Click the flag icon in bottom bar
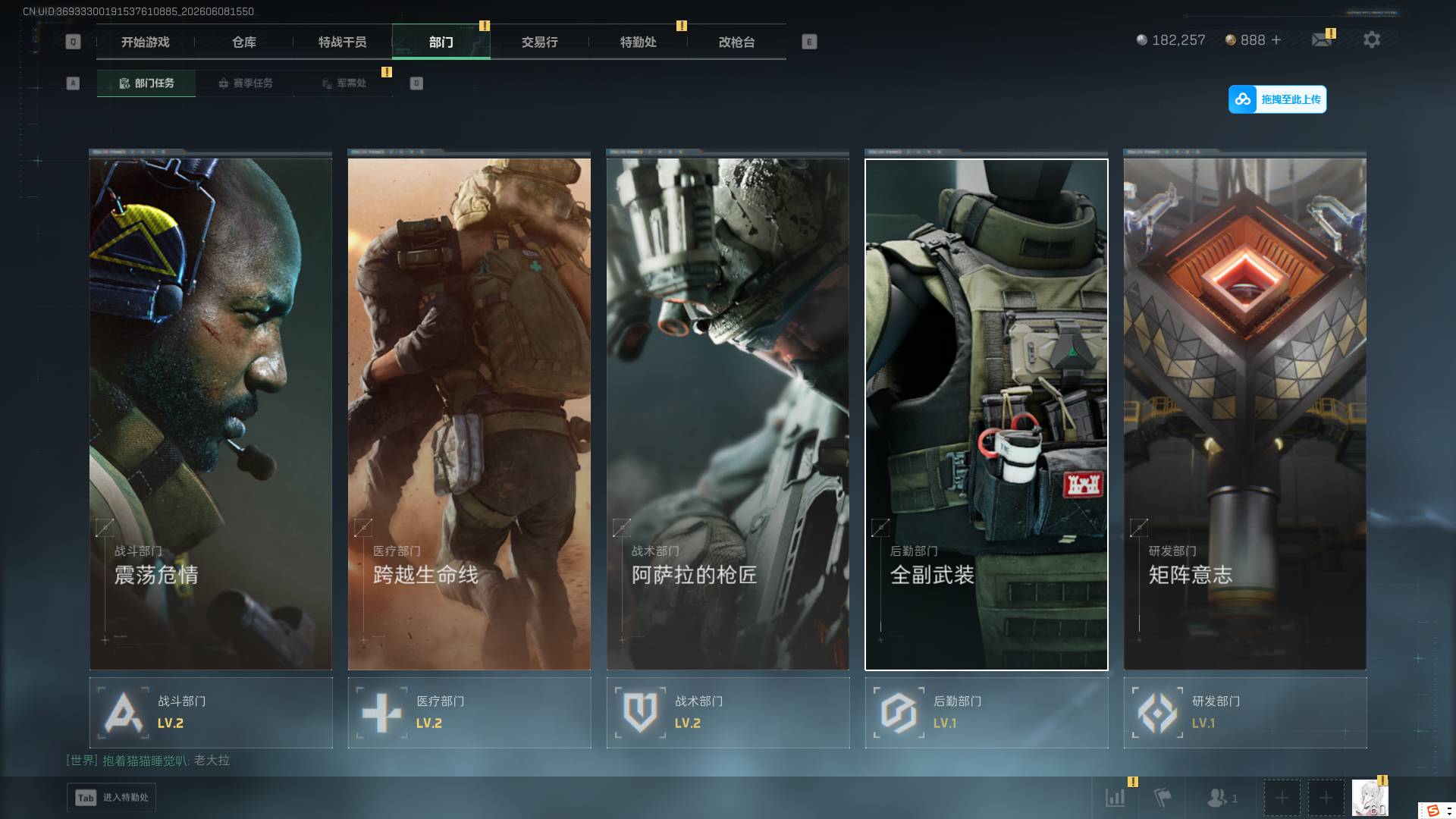Screen dimensions: 1456x819 (1163, 798)
